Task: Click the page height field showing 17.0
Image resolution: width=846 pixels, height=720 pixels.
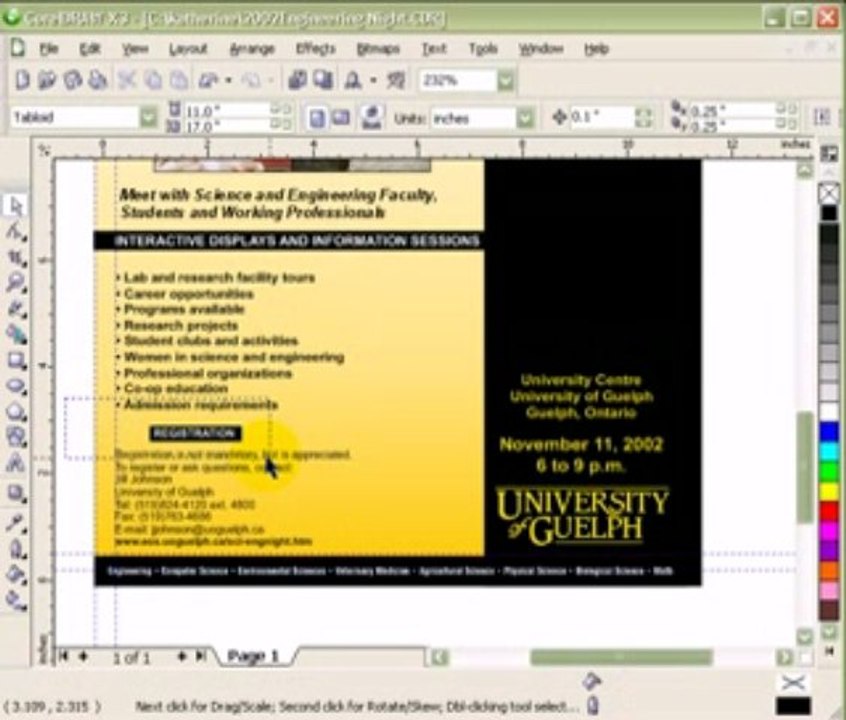Action: click(228, 126)
